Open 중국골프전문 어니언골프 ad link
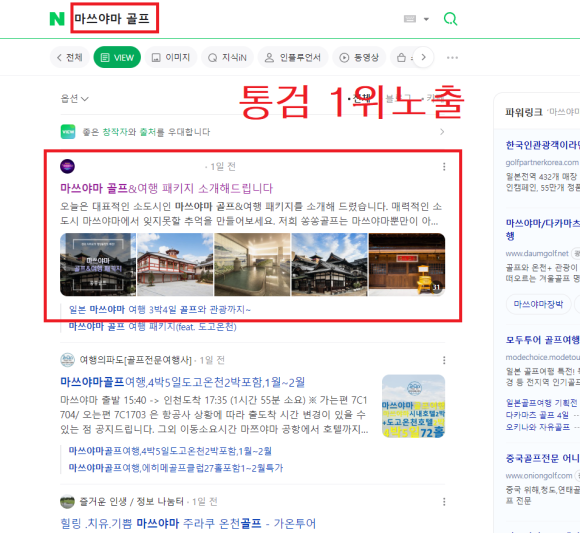Screen dimensions: 580x533 click(543, 459)
